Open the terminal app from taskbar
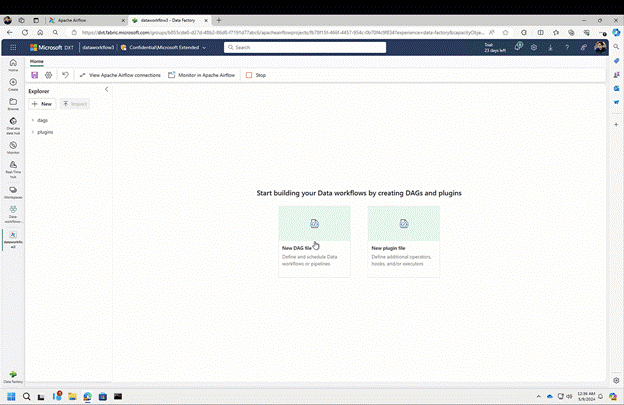The image size is (624, 405). (118, 396)
